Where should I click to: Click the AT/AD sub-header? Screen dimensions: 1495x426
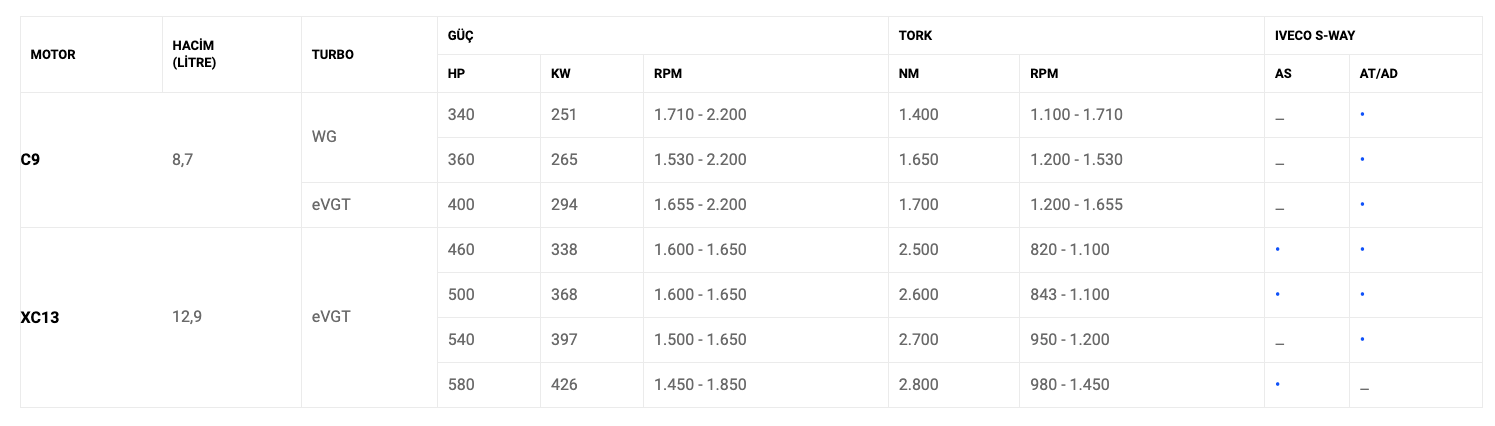[x=1379, y=74]
